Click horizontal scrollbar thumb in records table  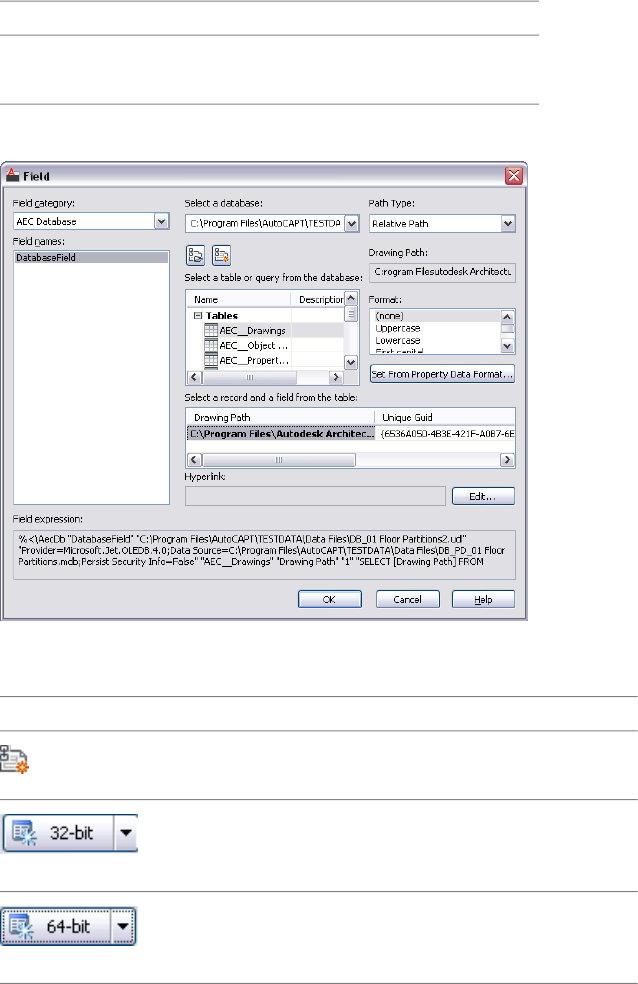point(279,460)
